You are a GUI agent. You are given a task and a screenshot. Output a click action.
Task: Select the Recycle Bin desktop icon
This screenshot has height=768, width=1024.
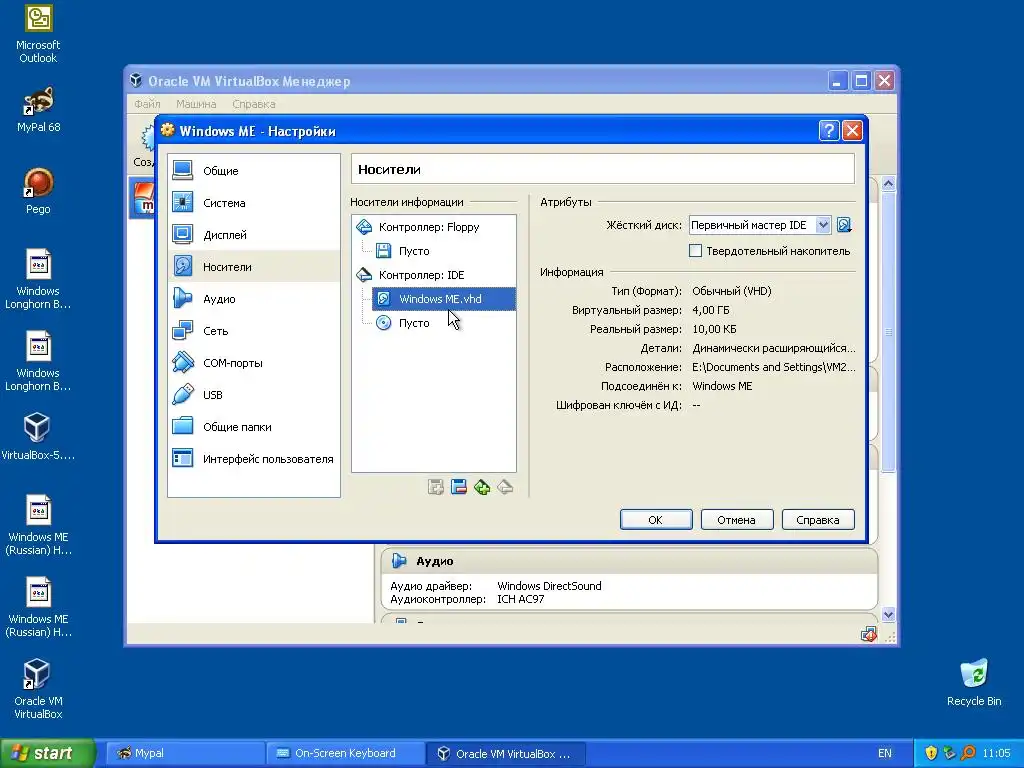pos(974,683)
